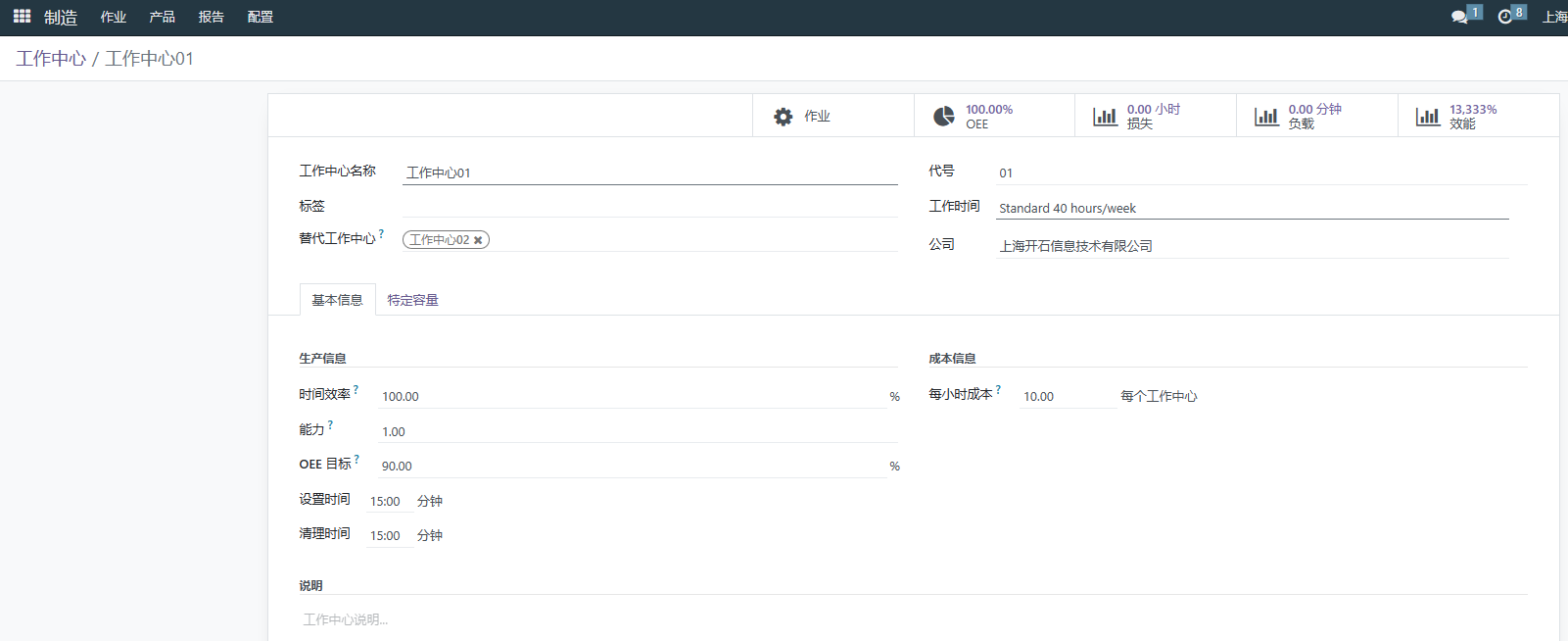Open the 作业 menu in top bar
The height and width of the screenshot is (641, 1568).
114,17
